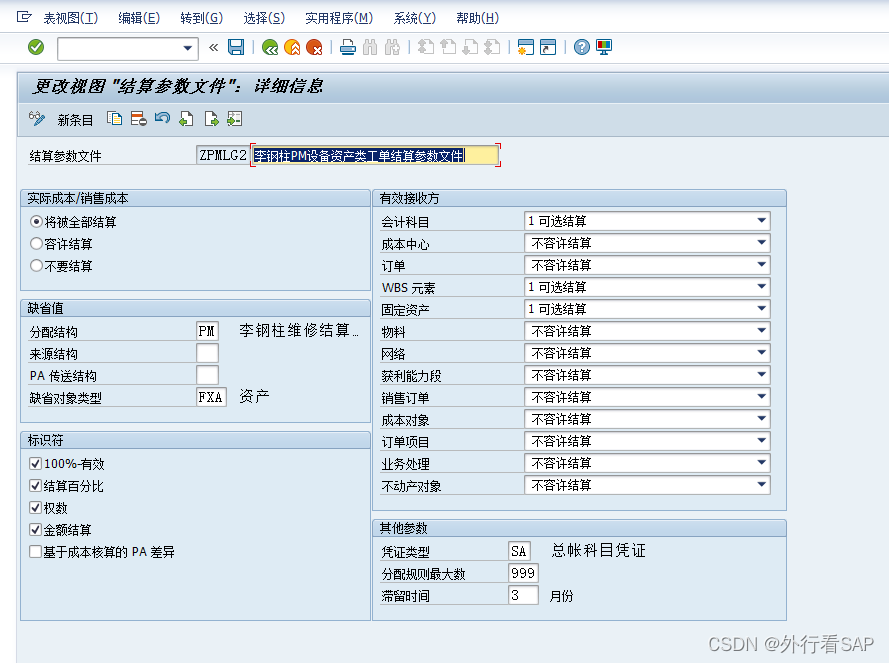This screenshot has width=889, height=663.
Task: Toggle the 100%-有效 checkbox
Action: coord(35,463)
